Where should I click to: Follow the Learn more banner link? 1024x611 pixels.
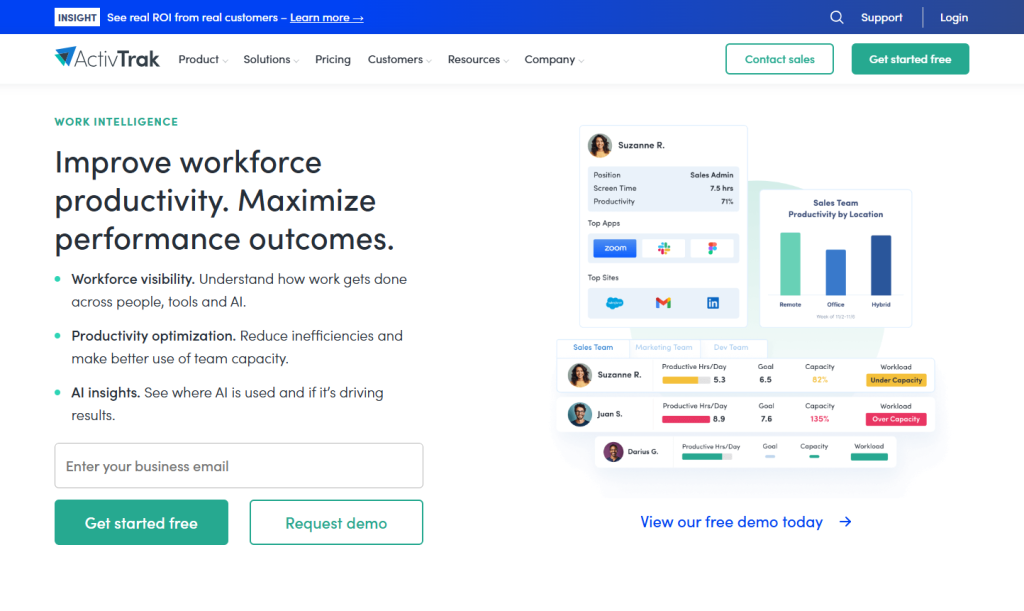[327, 18]
